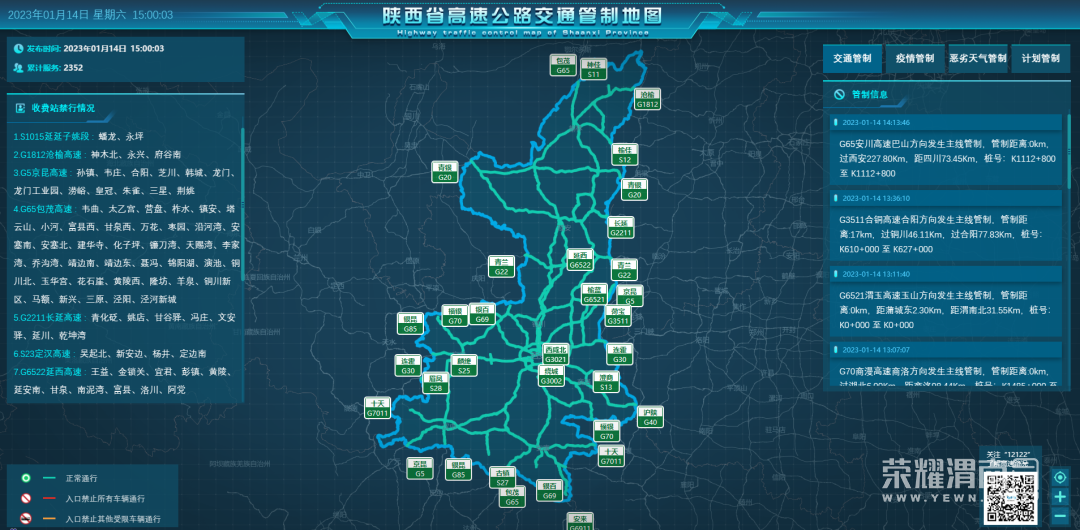Image resolution: width=1080 pixels, height=530 pixels.
Task: Click the G3021 西咸北 ring road sign
Action: [555, 354]
